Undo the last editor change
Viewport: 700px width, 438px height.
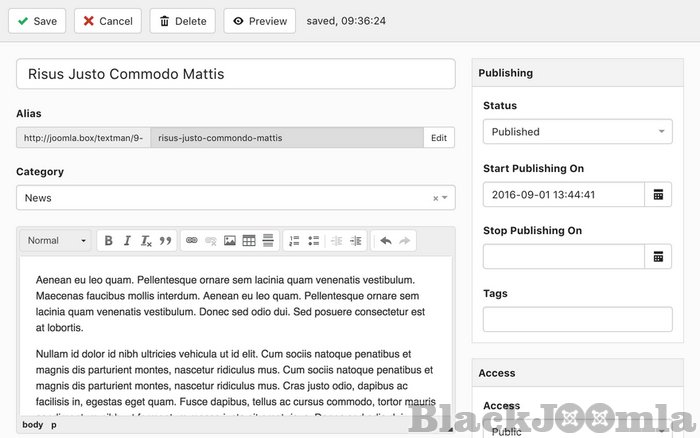[385, 241]
